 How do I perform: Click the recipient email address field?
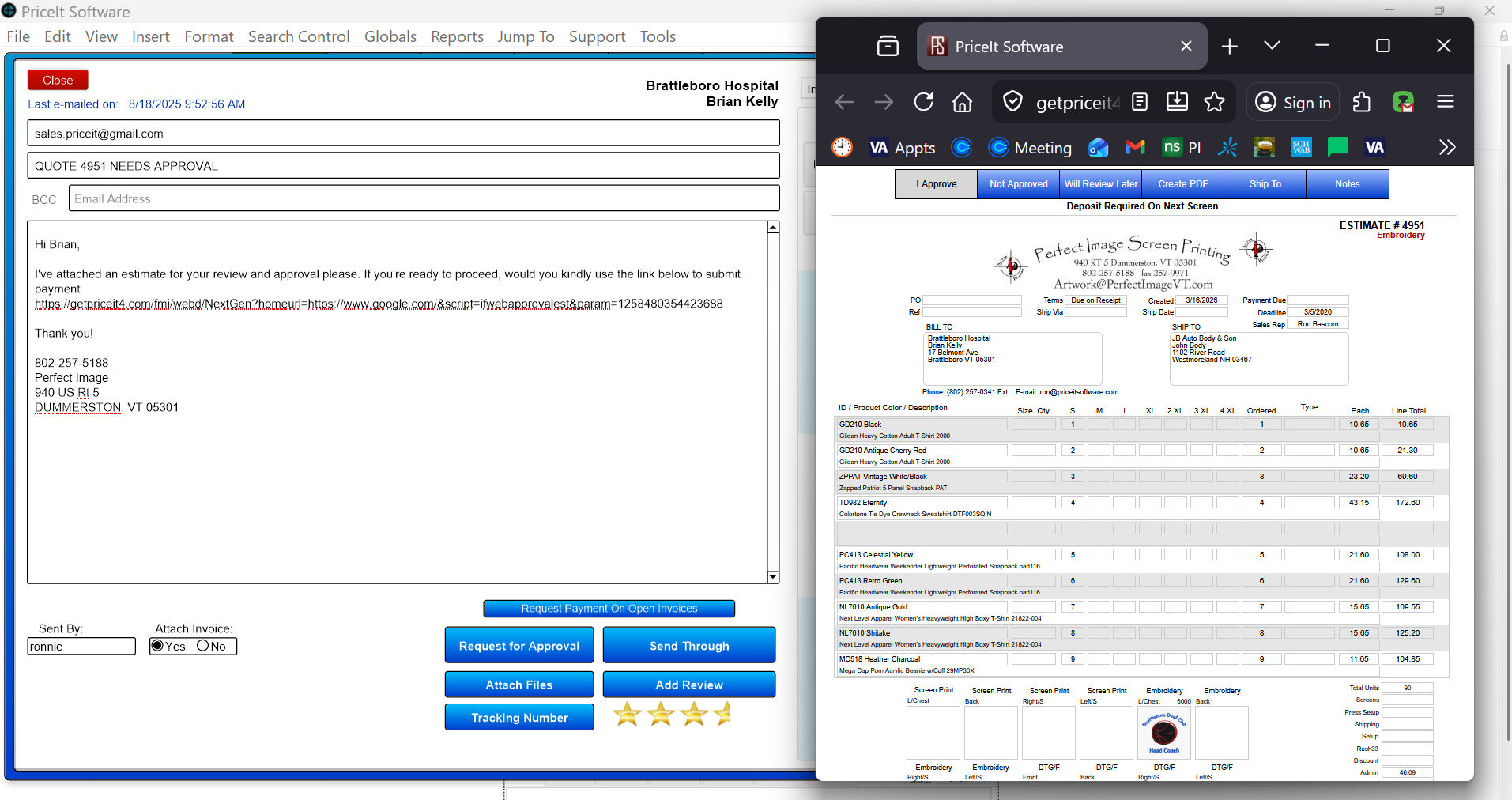403,134
